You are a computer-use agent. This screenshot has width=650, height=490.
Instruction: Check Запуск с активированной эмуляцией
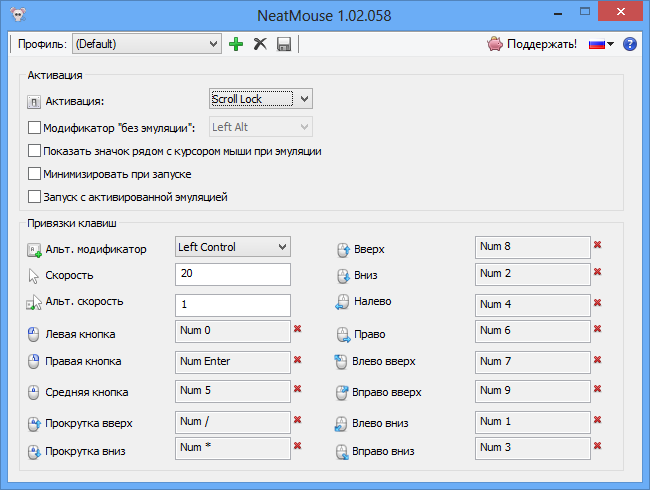pyautogui.click(x=34, y=196)
